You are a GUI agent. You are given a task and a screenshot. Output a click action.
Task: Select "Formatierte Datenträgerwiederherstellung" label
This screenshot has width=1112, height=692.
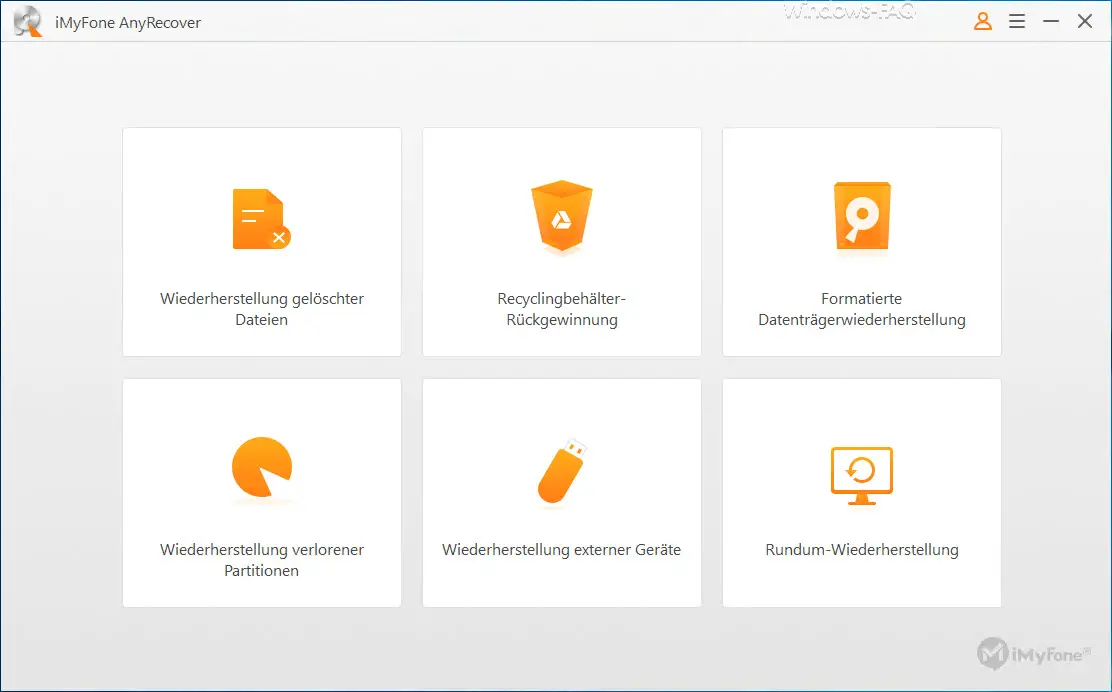coord(862,309)
